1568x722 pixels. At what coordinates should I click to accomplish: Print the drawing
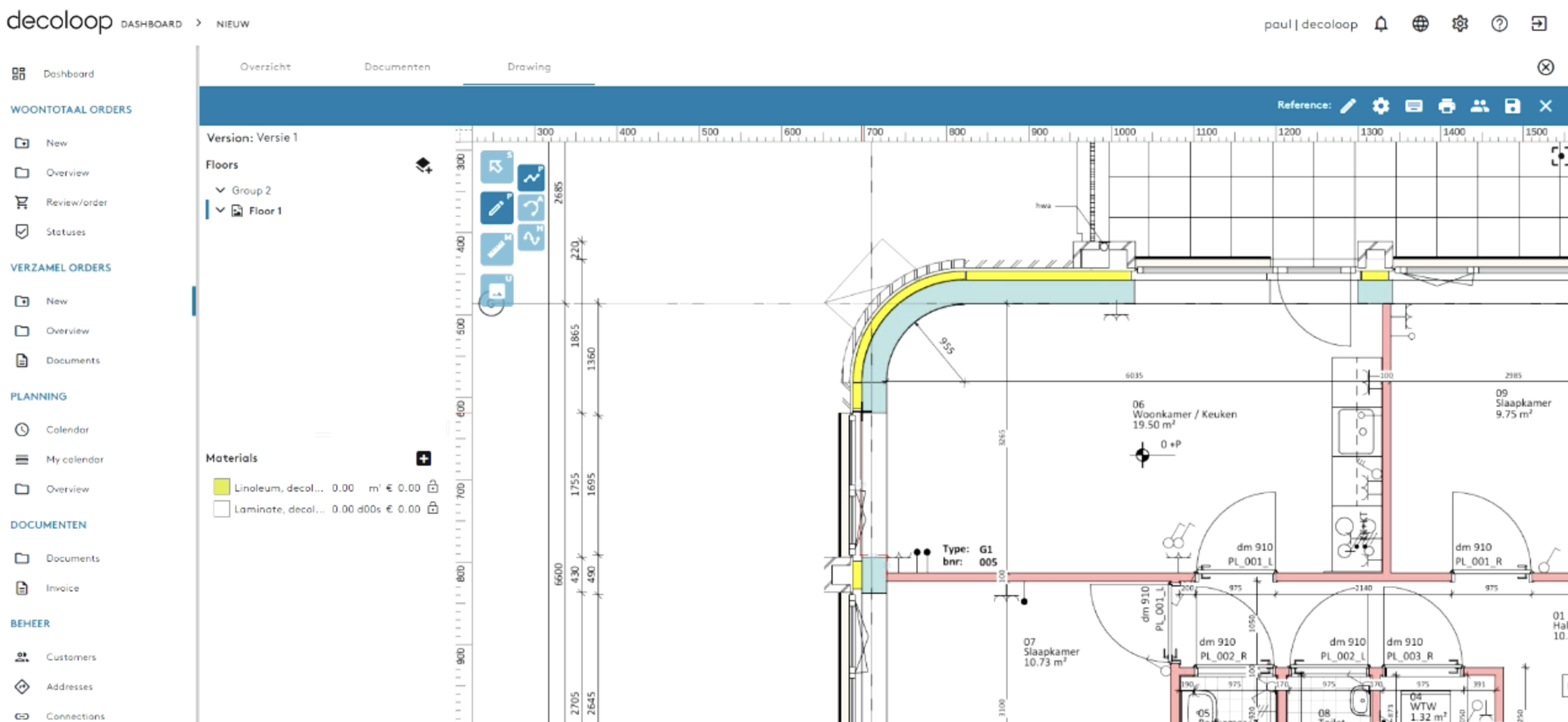1447,106
